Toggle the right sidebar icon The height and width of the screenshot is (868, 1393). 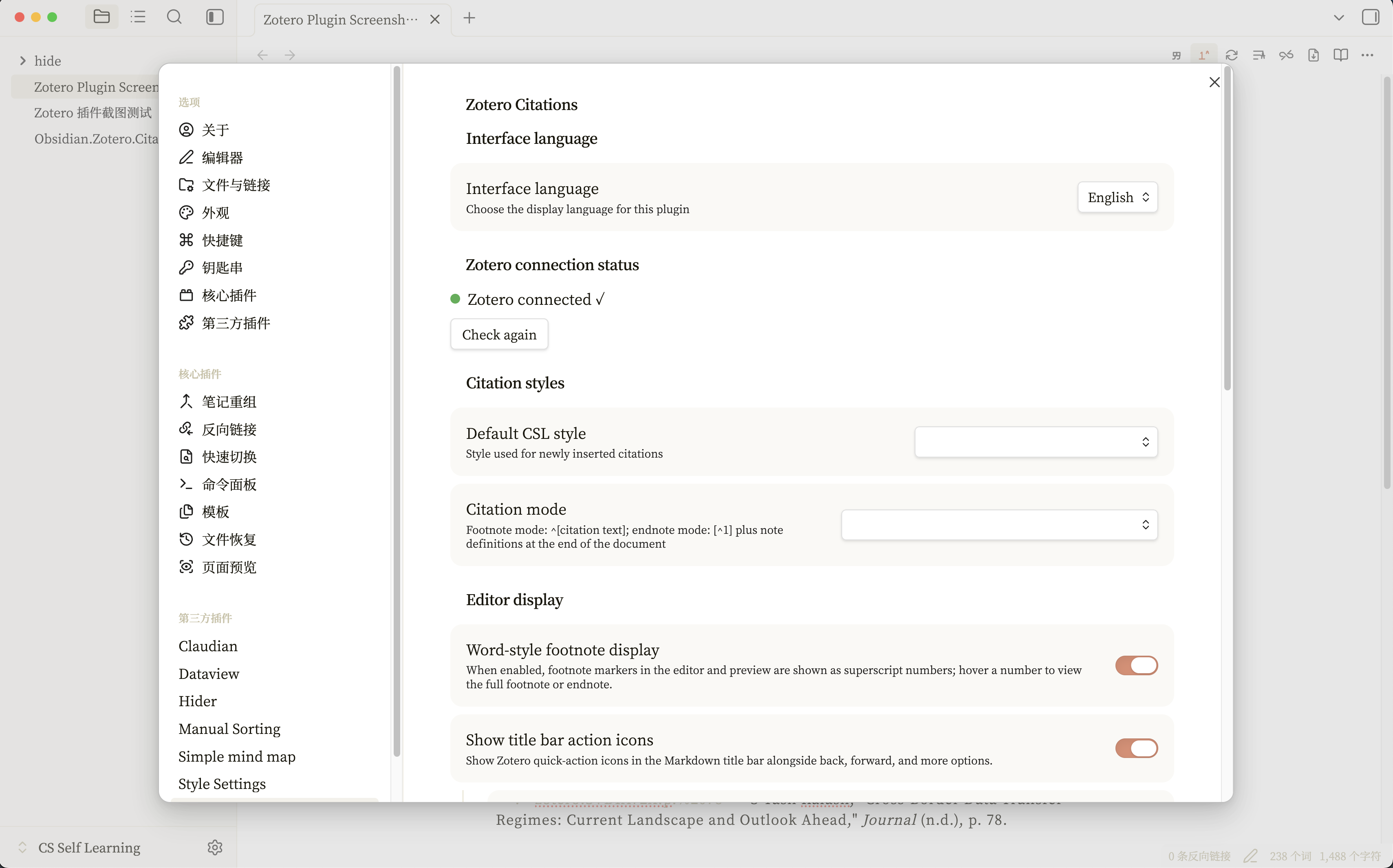[1371, 17]
